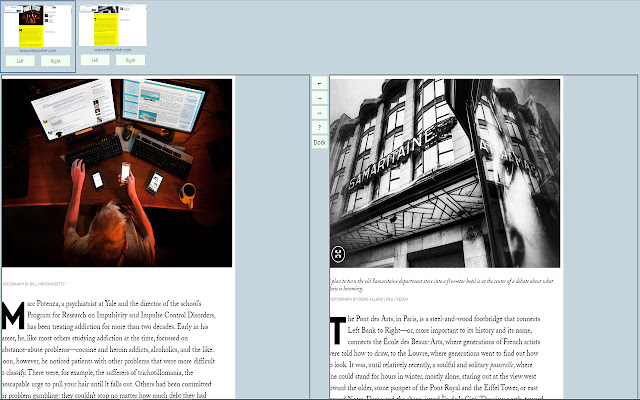Screen dimensions: 640x400
Task: Click "Program for Research on Impulsivity" line
Action: point(122,315)
